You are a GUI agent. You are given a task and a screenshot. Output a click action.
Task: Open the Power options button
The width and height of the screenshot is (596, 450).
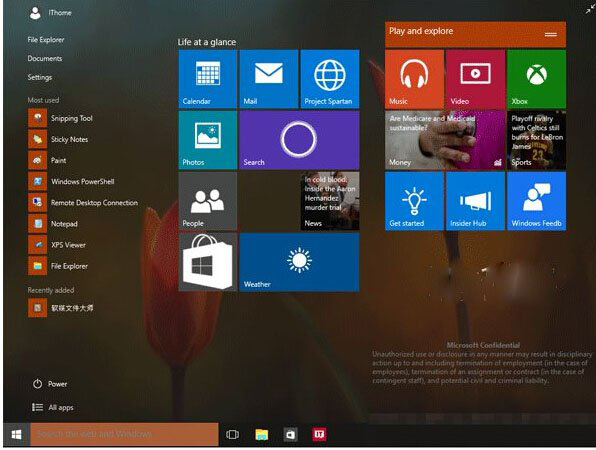point(50,384)
